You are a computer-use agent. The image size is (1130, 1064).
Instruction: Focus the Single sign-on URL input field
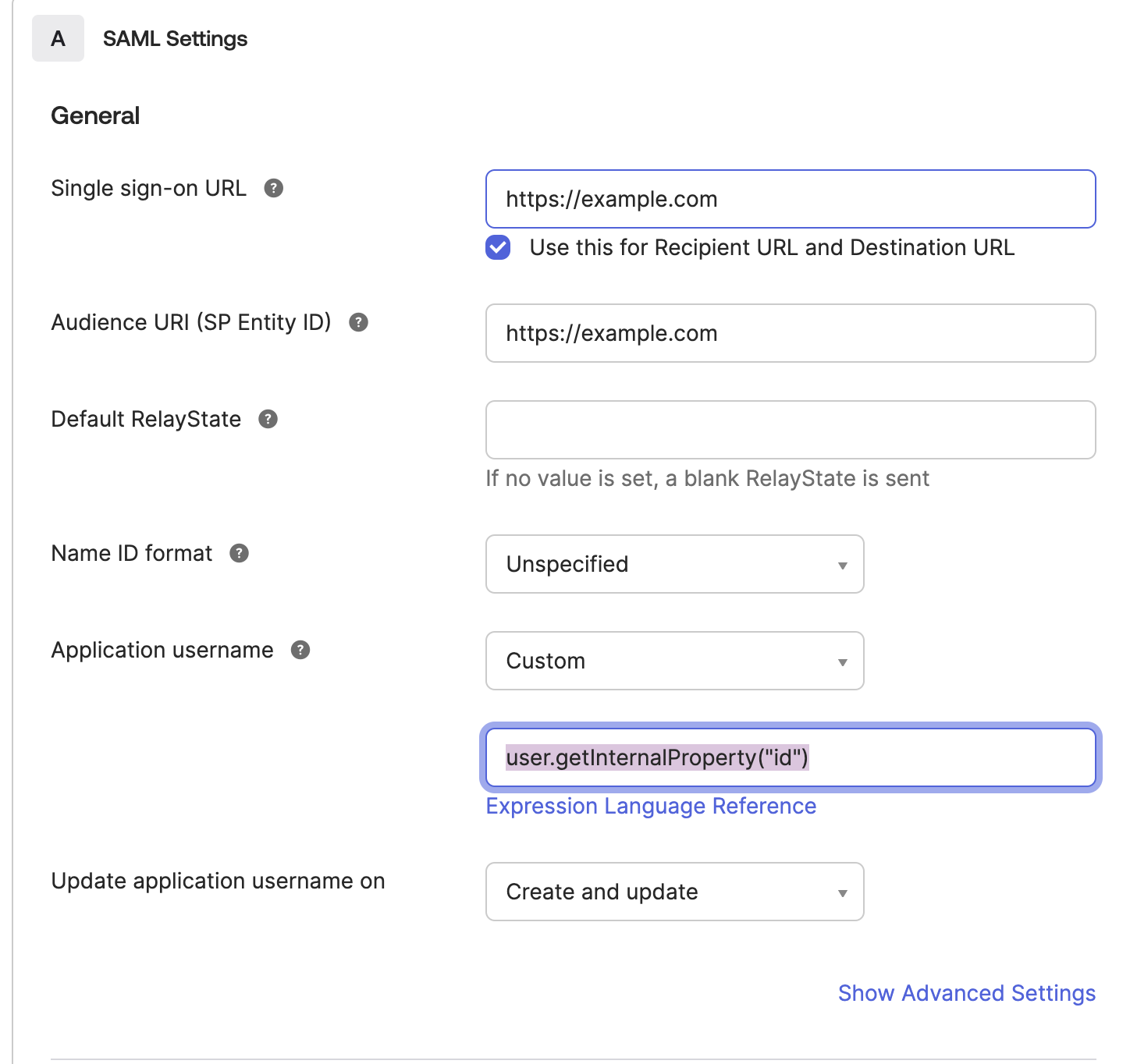tap(790, 199)
